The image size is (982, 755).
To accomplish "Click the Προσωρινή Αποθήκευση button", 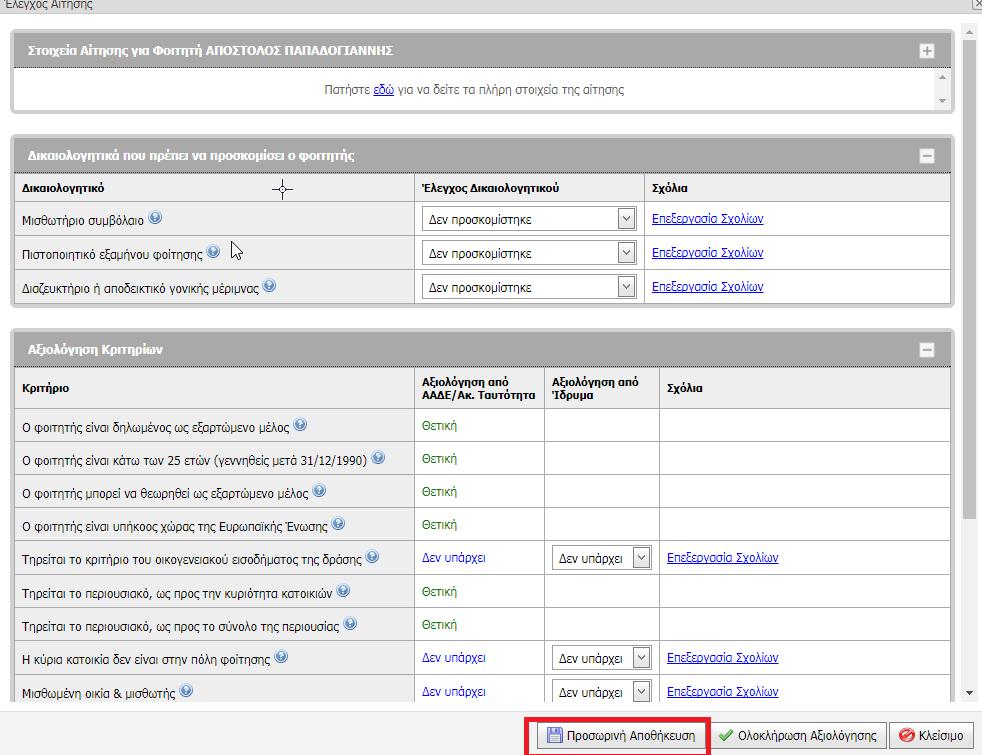I will (621, 736).
